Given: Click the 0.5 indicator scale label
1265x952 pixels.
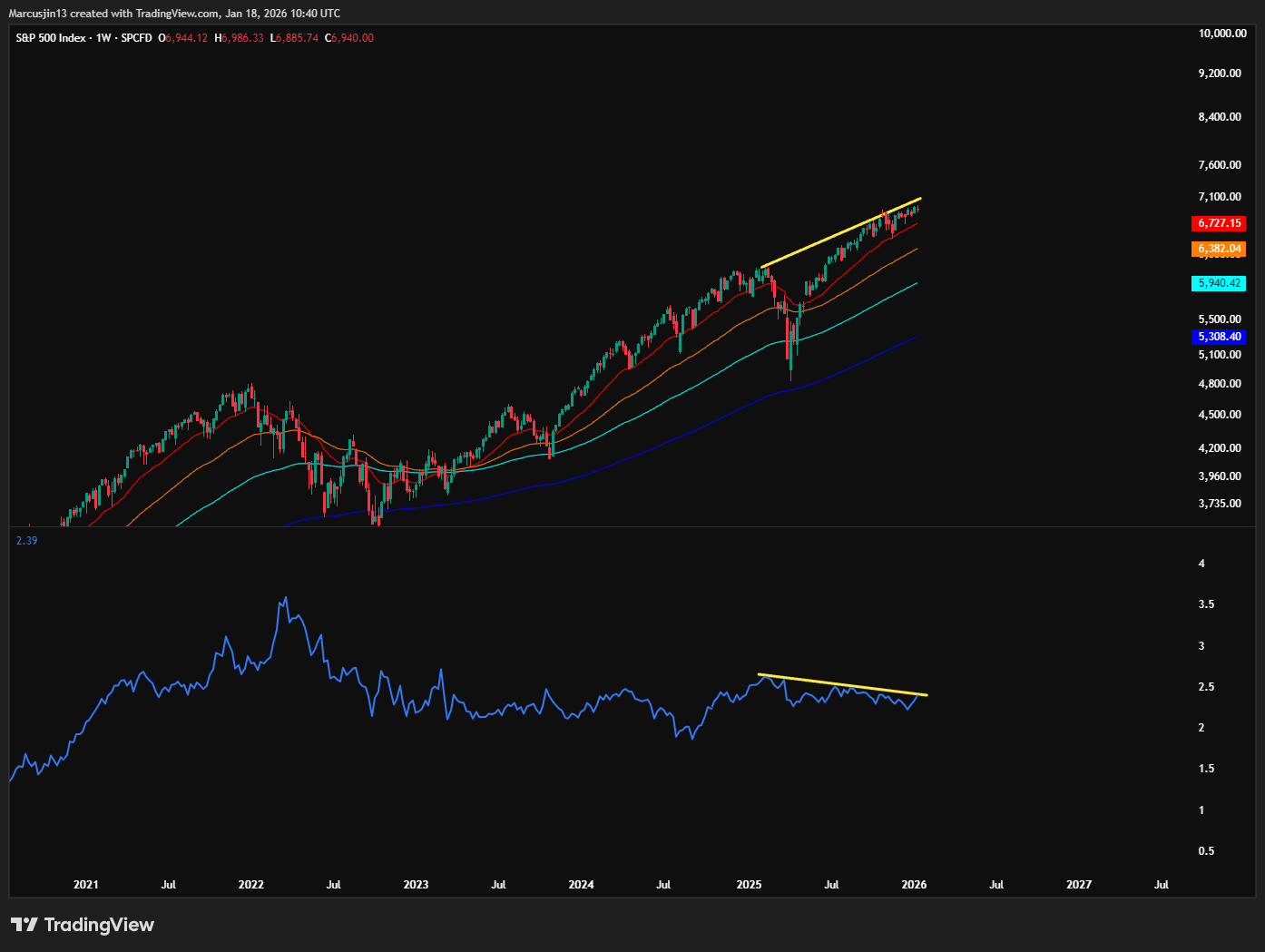Looking at the screenshot, I should 1206,851.
